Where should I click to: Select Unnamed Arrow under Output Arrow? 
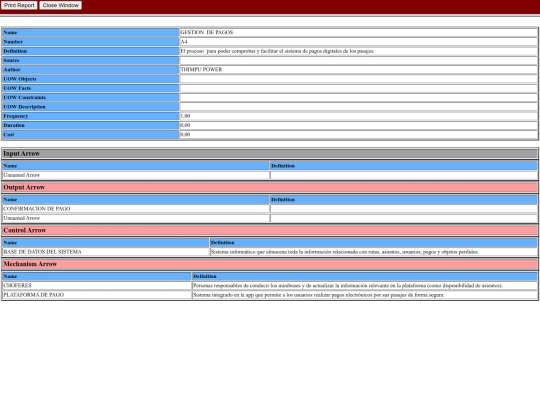(22, 218)
